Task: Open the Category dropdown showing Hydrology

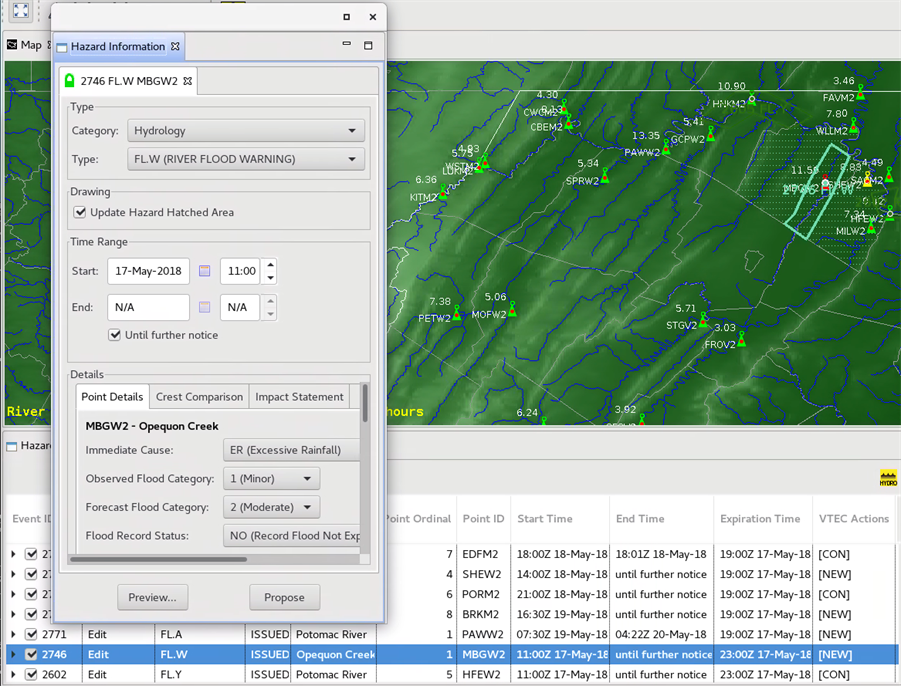Action: (x=246, y=130)
